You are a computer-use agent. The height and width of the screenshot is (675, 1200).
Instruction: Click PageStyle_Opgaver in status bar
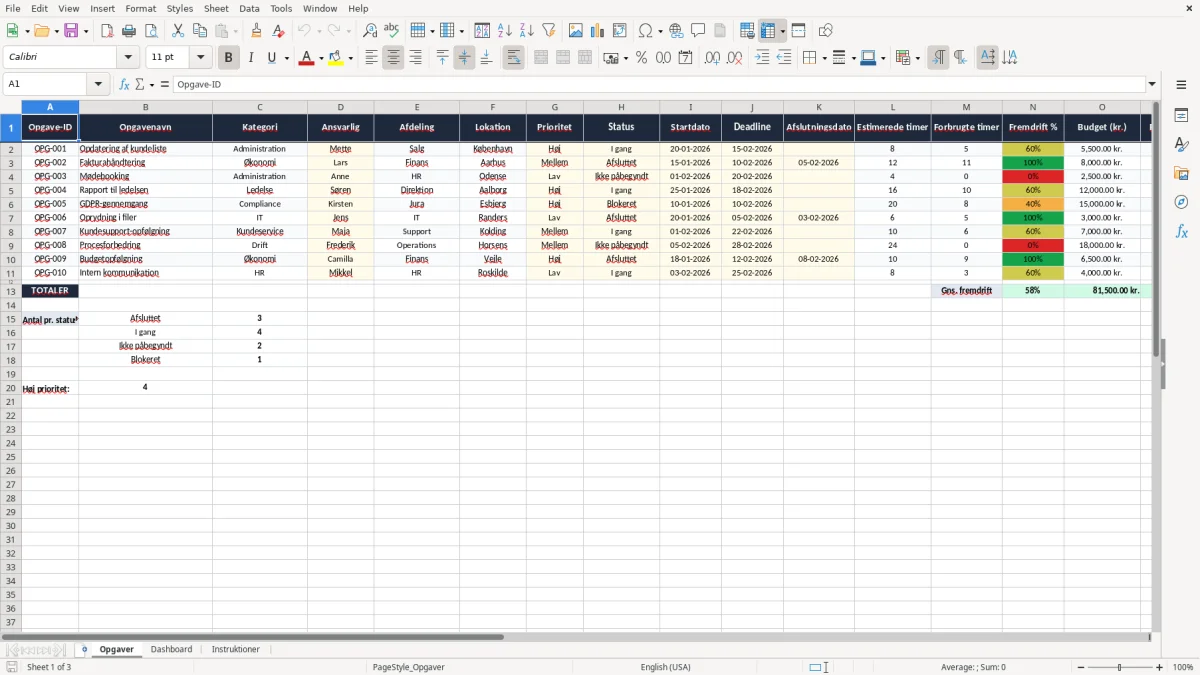coord(408,667)
